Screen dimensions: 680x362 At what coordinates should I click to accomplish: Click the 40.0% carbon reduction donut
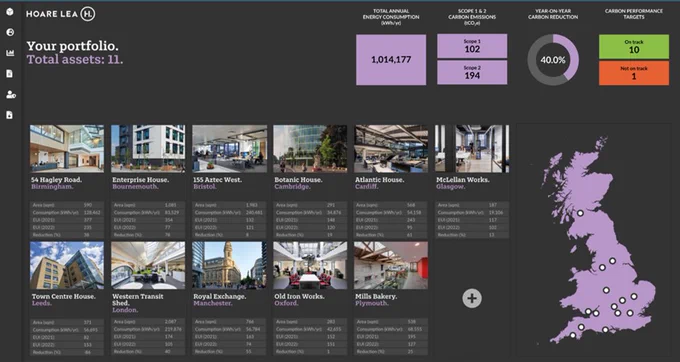[x=553, y=60]
